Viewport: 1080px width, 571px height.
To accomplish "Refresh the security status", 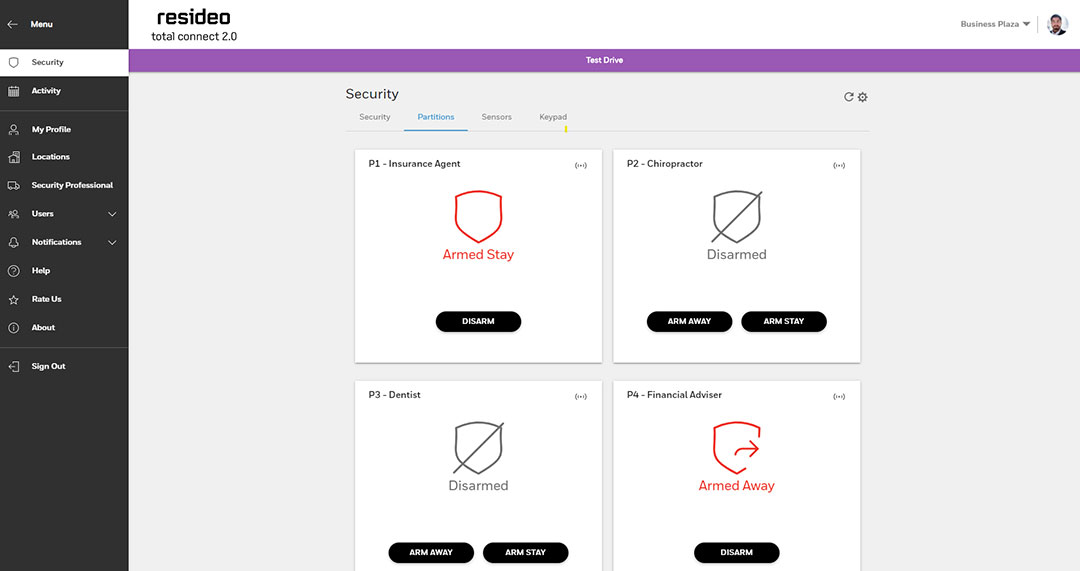I will click(x=849, y=97).
